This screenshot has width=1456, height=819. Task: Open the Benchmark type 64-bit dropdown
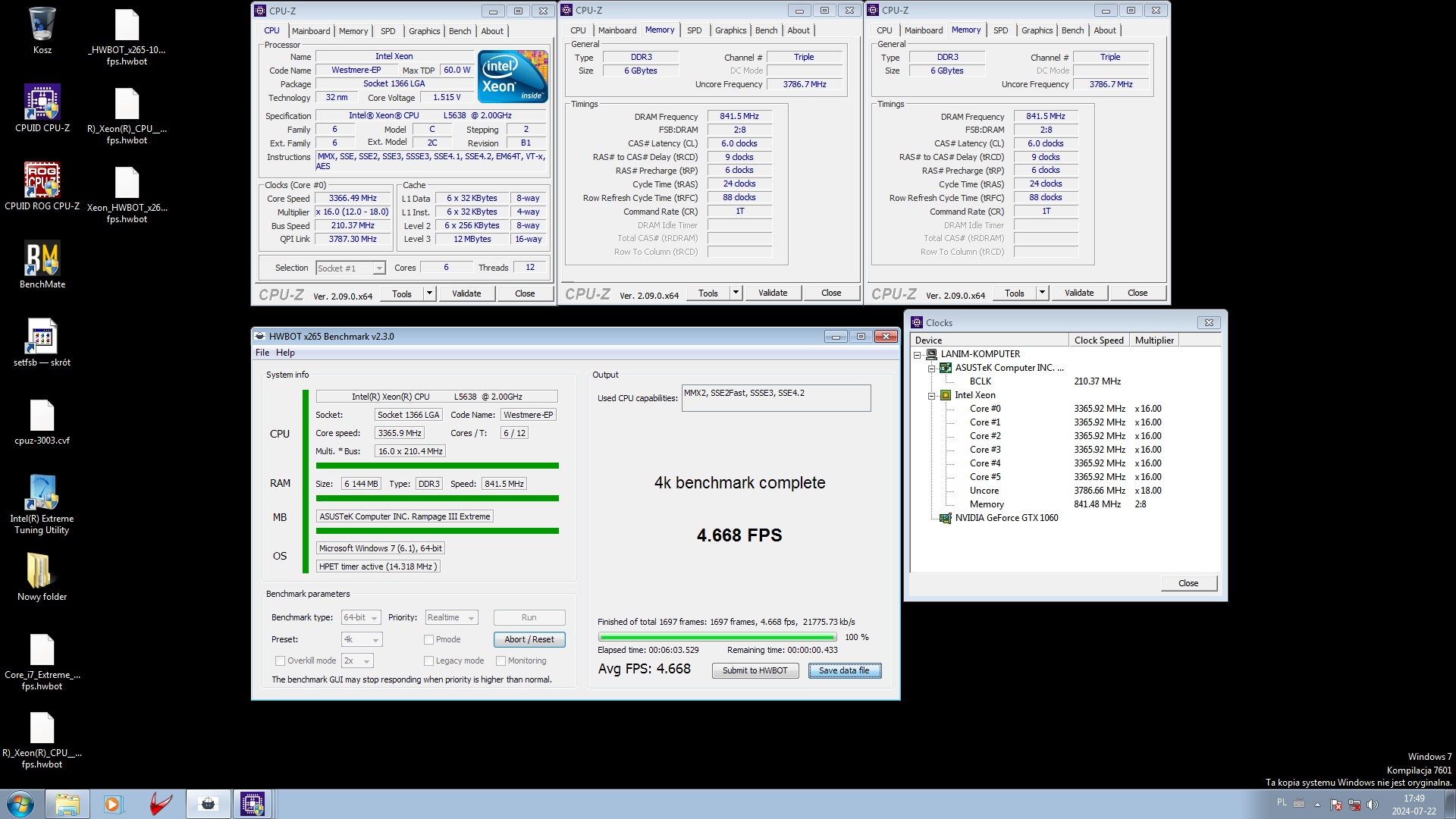coord(361,618)
